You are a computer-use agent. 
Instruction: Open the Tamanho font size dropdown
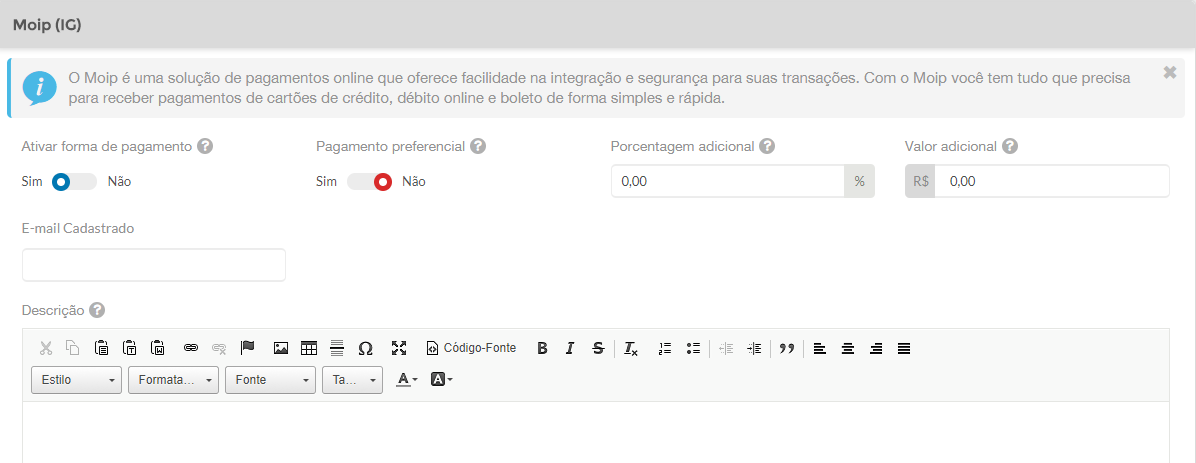[x=352, y=380]
